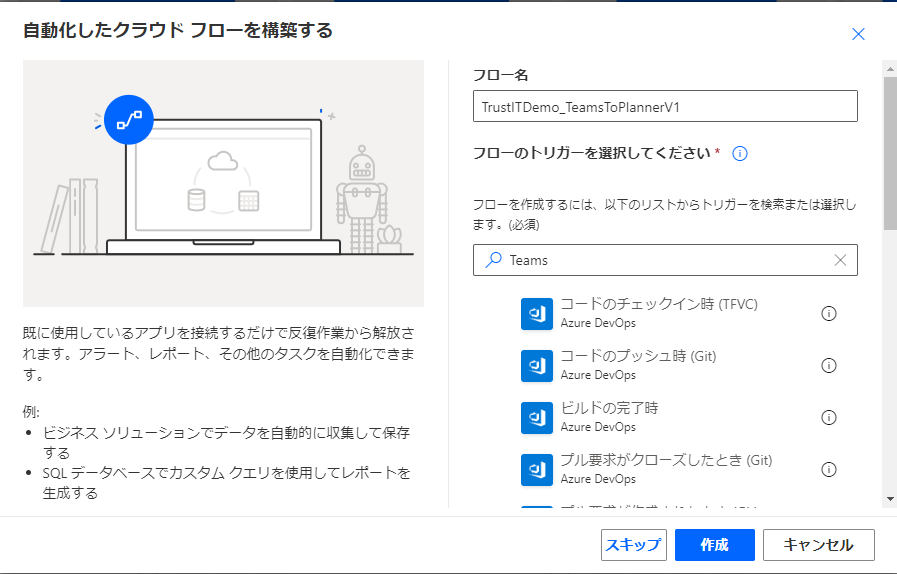
Task: Click the キャンセル button
Action: point(818,545)
